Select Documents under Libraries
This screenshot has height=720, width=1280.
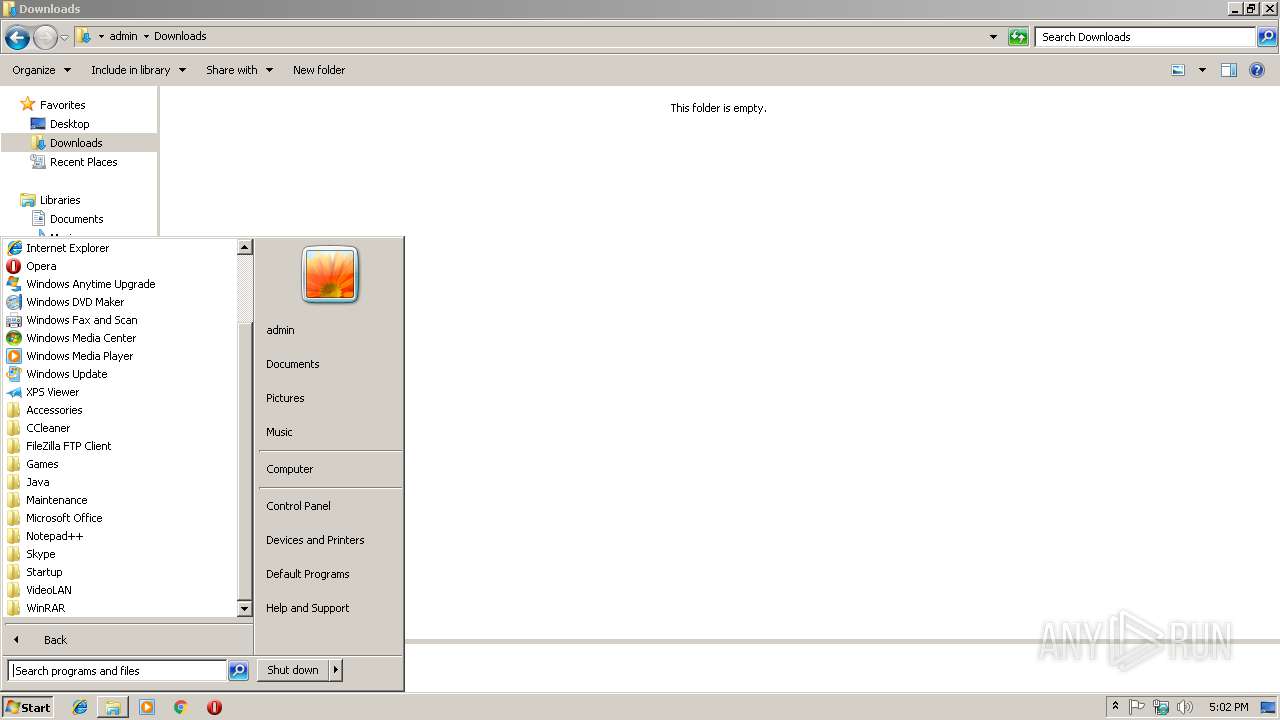76,219
